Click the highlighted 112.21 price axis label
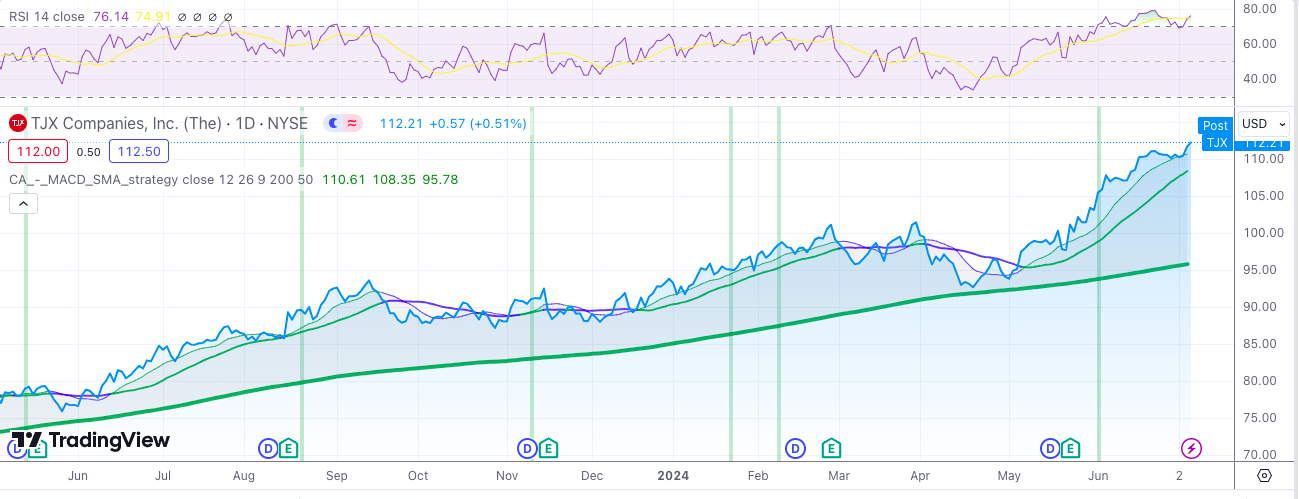 (1265, 144)
